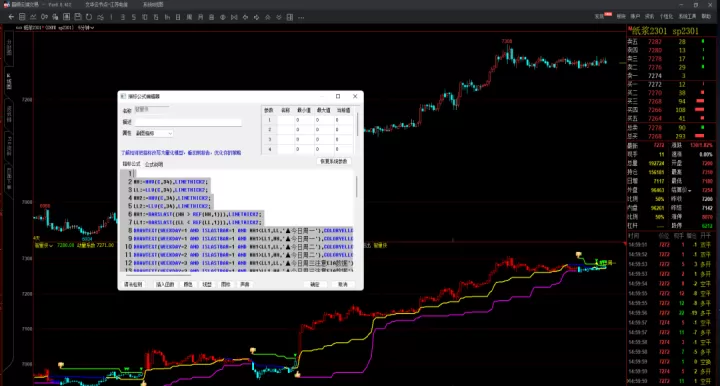
Task: Click code line 2 starting with HH:=HHV
Action: coord(171,182)
